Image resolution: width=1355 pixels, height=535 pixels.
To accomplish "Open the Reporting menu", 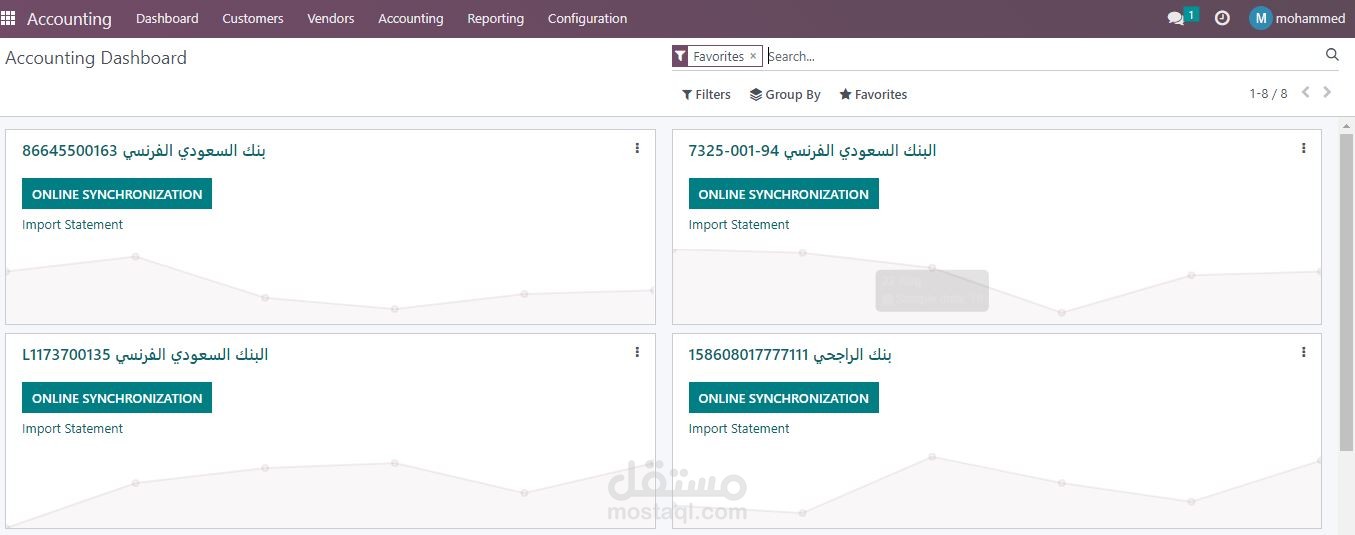I will [x=496, y=18].
